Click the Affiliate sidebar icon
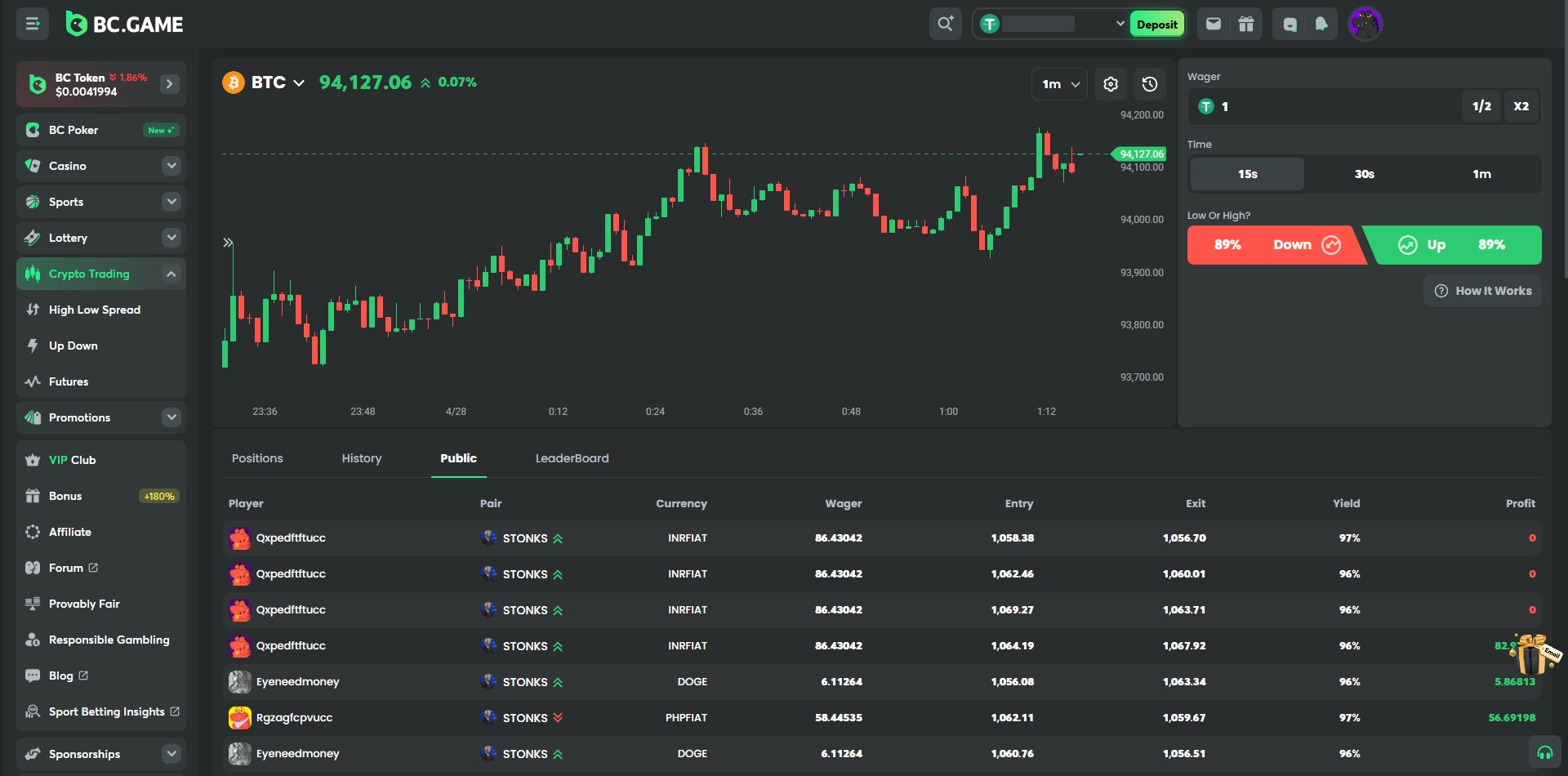This screenshot has width=1568, height=776. pos(33,532)
